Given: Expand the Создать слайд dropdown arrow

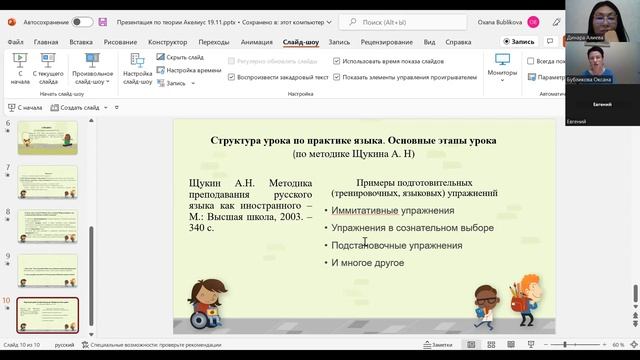Looking at the screenshot, I should [106, 107].
